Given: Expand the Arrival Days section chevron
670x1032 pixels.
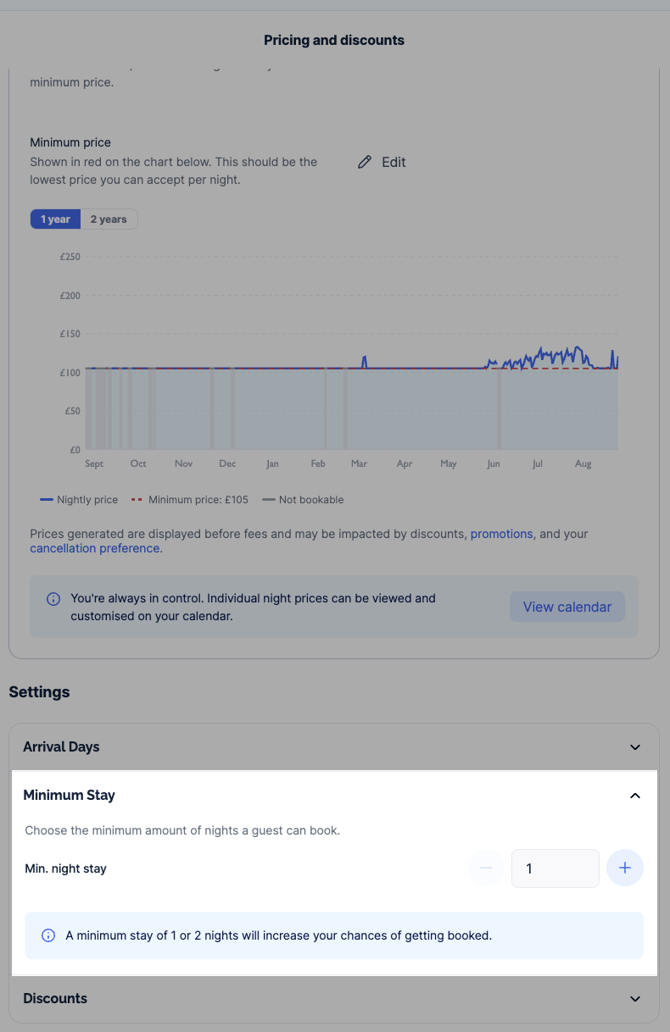Looking at the screenshot, I should tap(635, 747).
